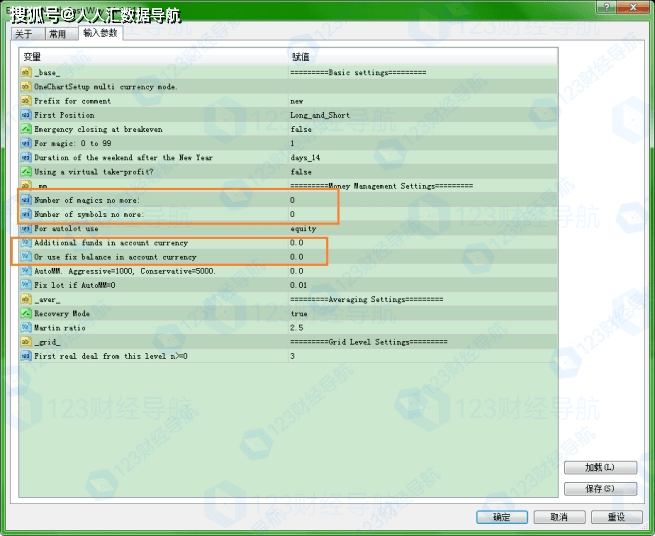The image size is (655, 536).
Task: Click the string icon beside _base_
Action: (x=26, y=72)
